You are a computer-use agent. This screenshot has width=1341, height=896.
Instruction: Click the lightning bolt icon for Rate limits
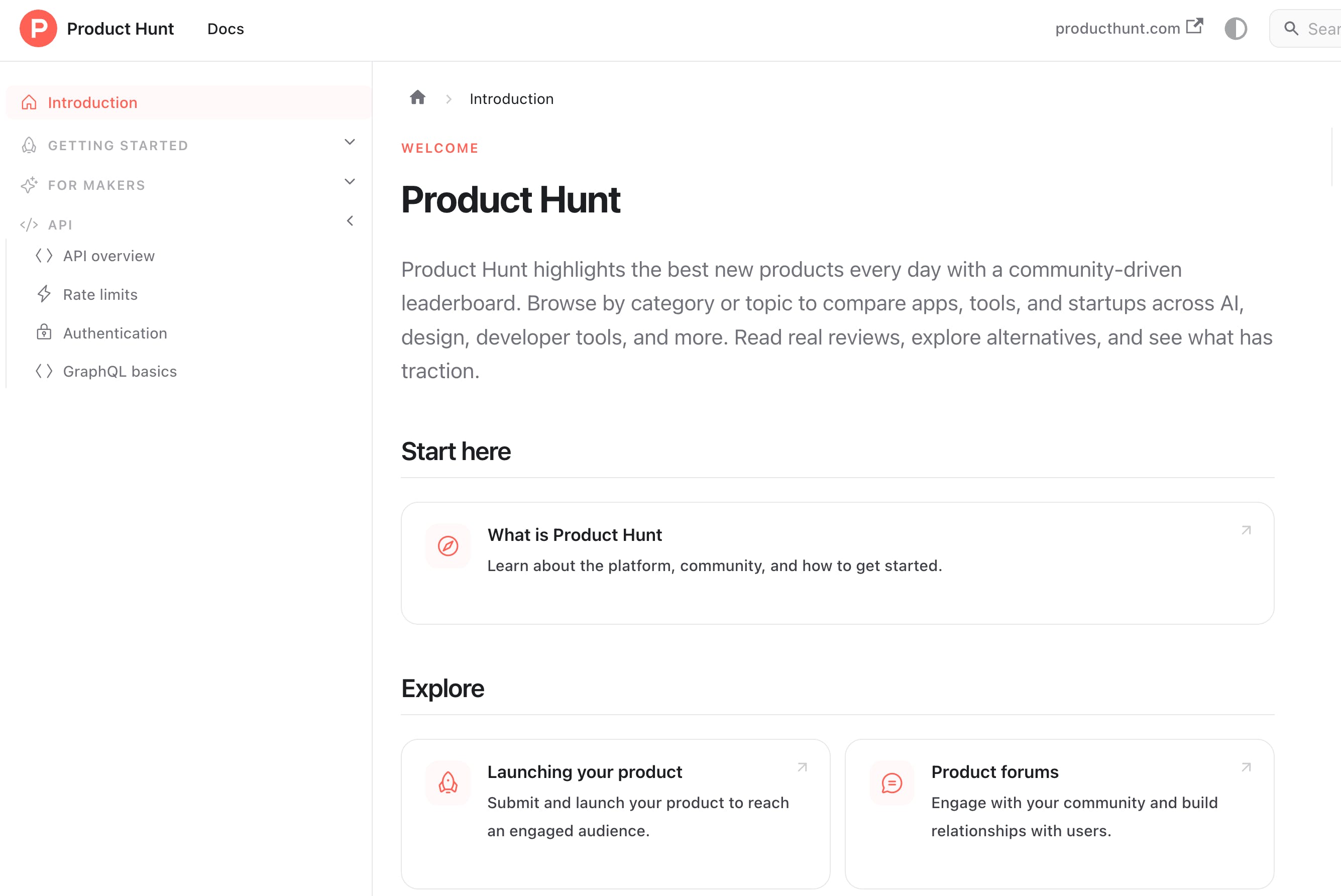[44, 294]
